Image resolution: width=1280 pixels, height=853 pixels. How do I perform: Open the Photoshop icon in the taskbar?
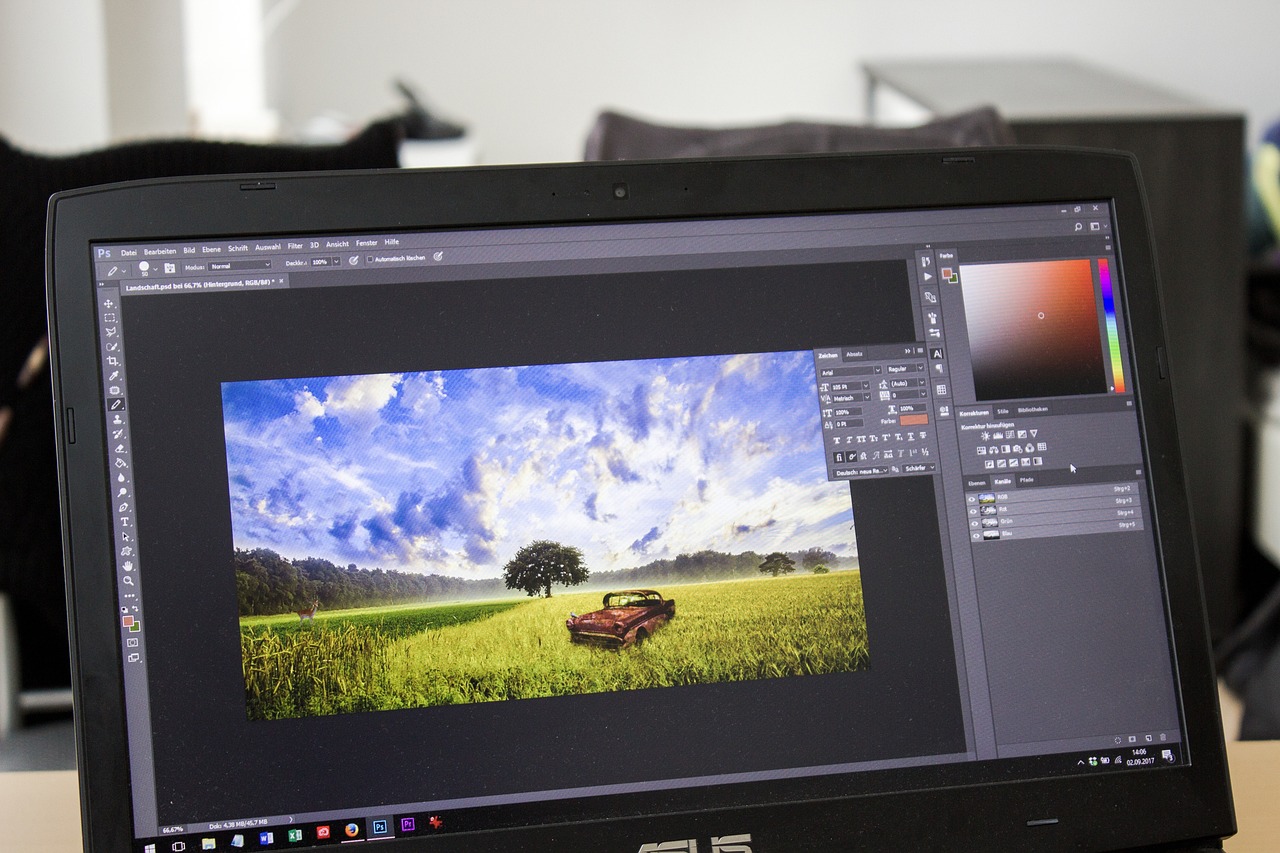pyautogui.click(x=378, y=829)
